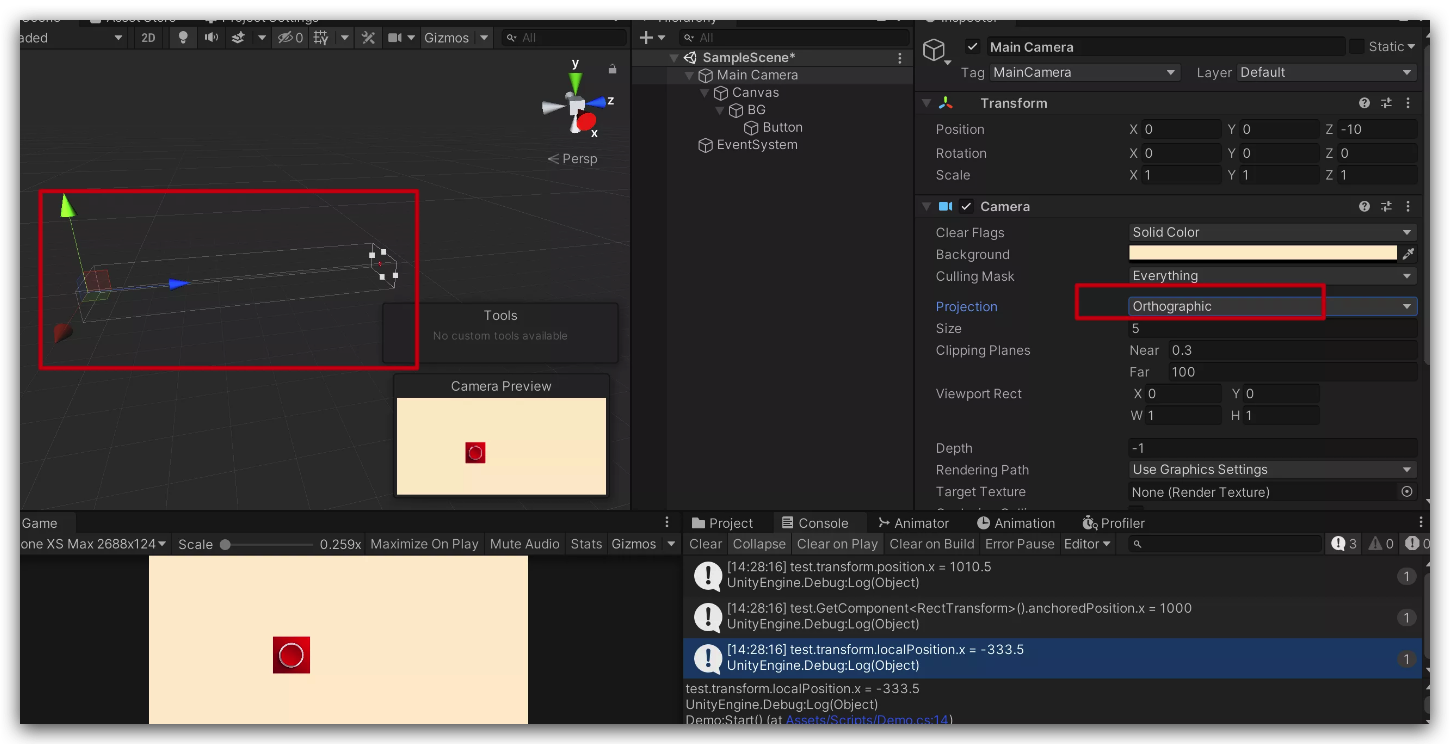Open Camera component presets icon

point(1386,206)
